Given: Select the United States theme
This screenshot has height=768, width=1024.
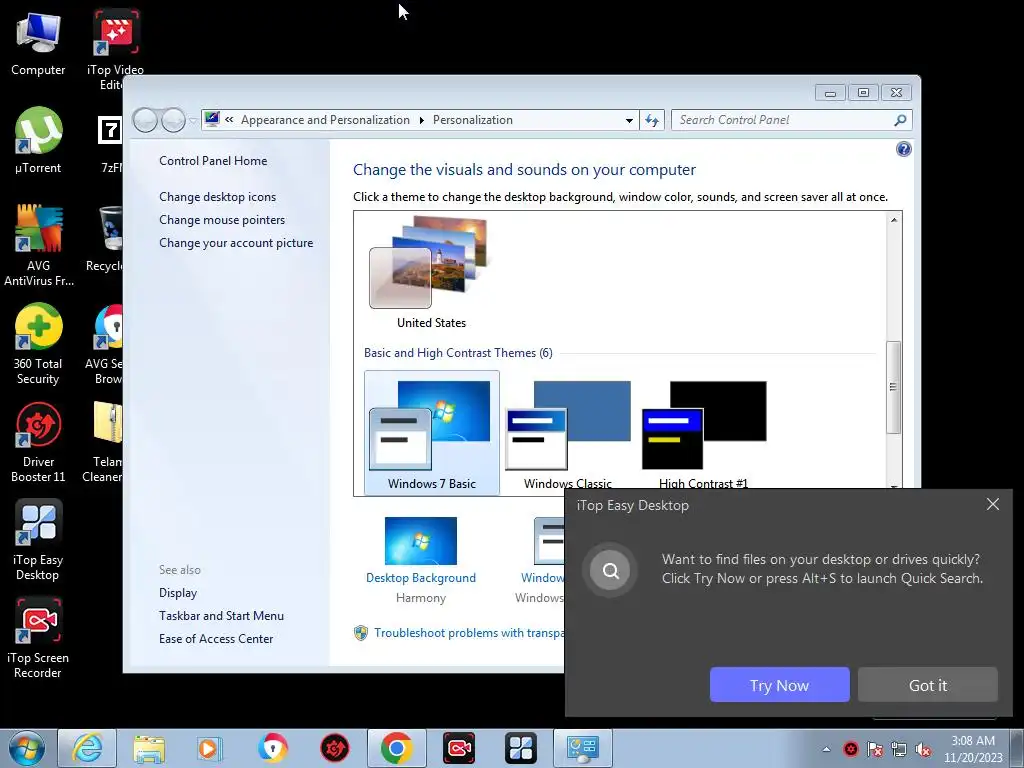Looking at the screenshot, I should tap(431, 272).
